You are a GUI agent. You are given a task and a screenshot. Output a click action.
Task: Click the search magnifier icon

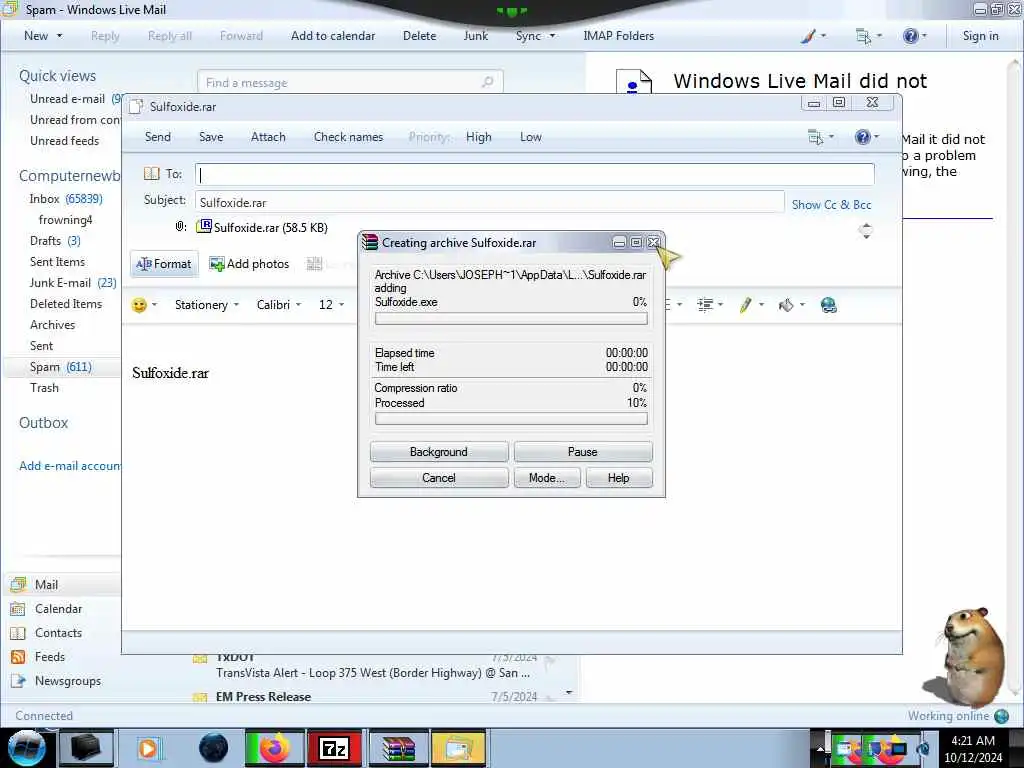coord(487,82)
